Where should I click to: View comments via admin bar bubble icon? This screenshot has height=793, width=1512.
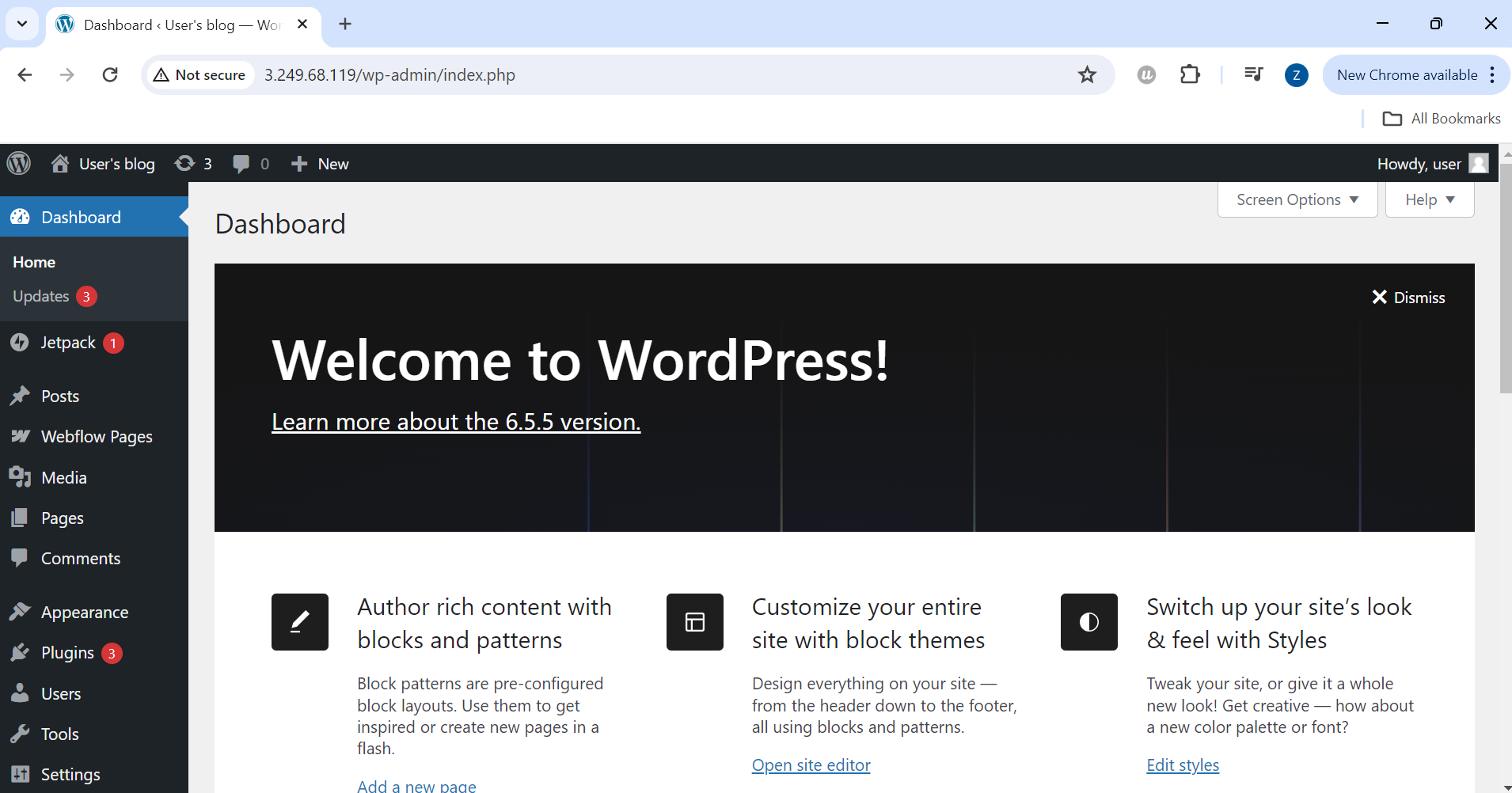pos(241,164)
